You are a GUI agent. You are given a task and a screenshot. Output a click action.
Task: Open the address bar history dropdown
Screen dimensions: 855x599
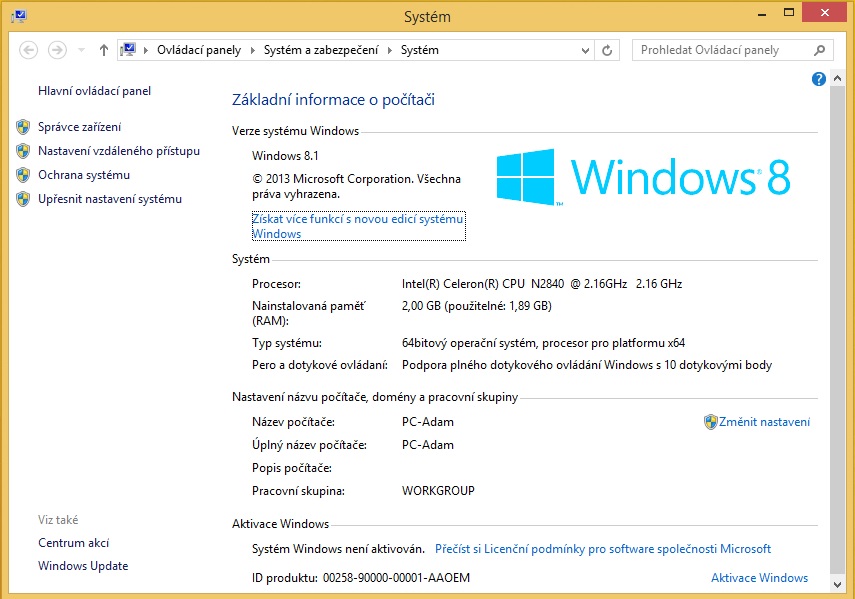click(585, 51)
